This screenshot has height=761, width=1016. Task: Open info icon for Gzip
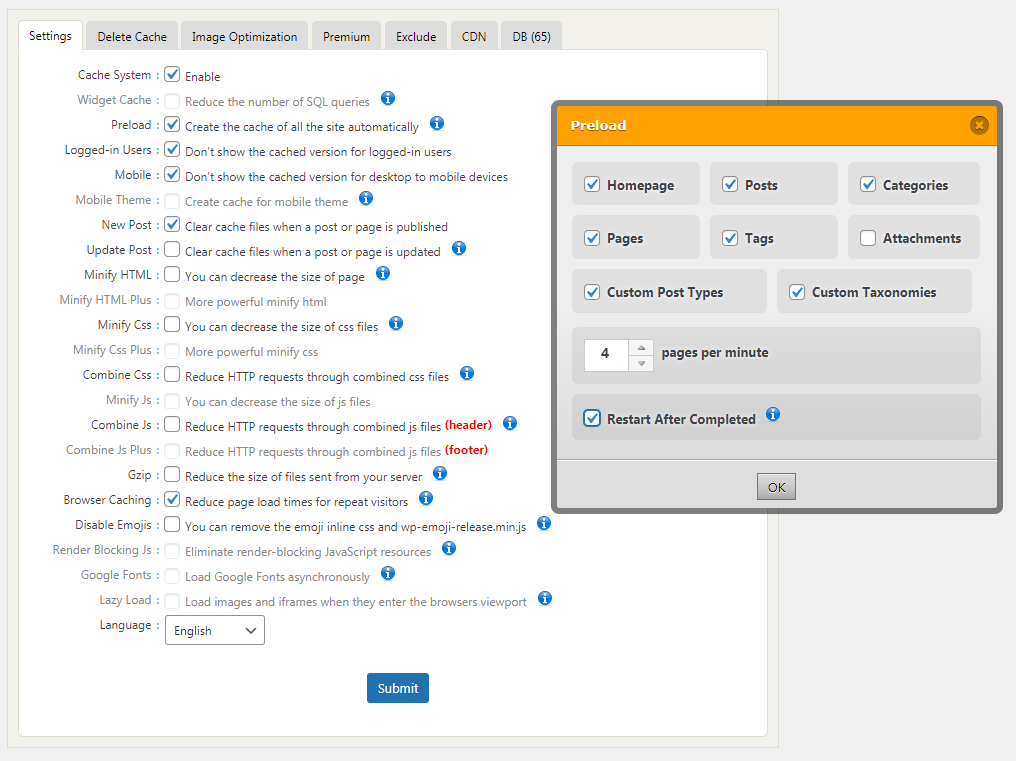(x=440, y=473)
